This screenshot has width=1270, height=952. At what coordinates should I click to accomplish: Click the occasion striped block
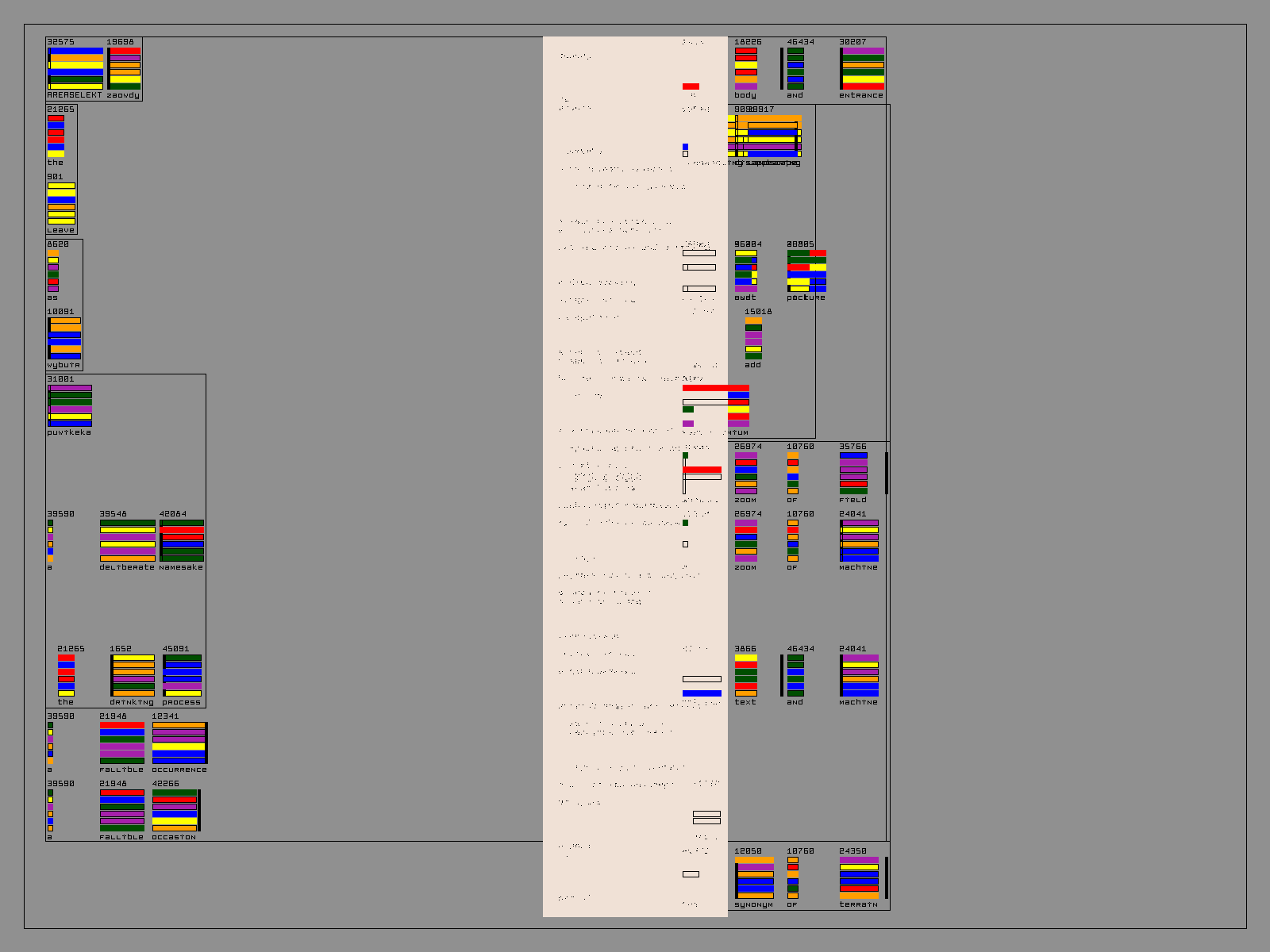(175, 811)
